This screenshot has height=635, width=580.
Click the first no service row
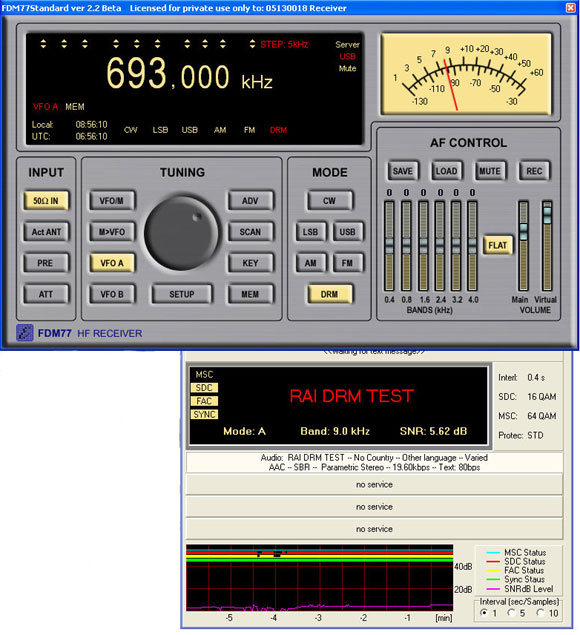click(374, 485)
